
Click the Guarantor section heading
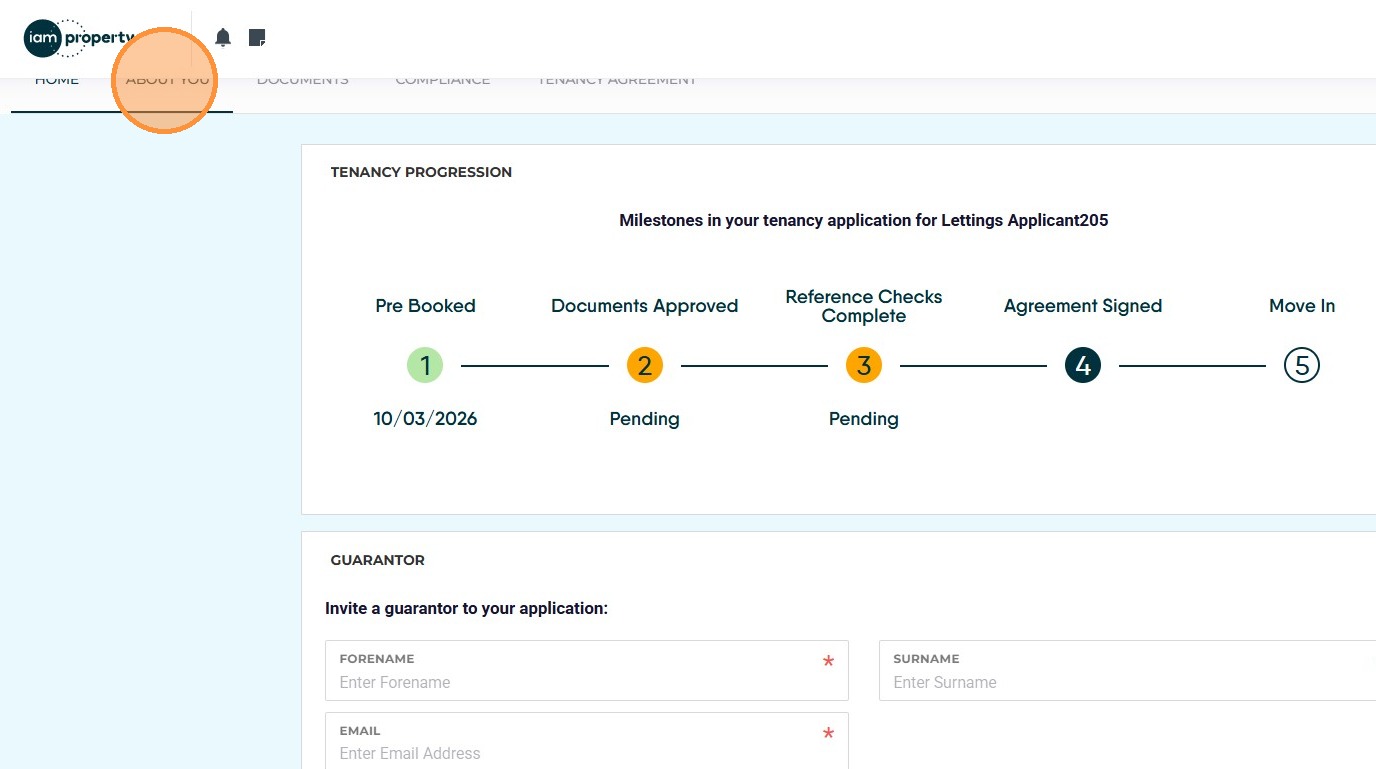tap(377, 560)
